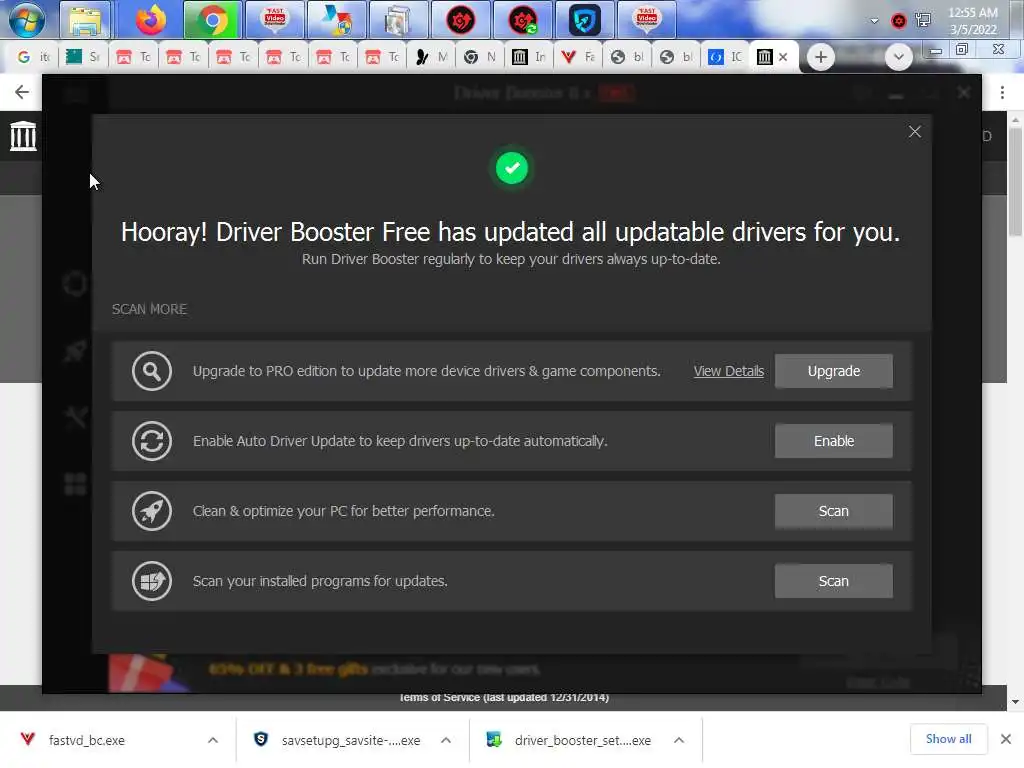Screen dimensions: 1024x768
Task: Open the Windows Start menu orb
Action: (27, 20)
